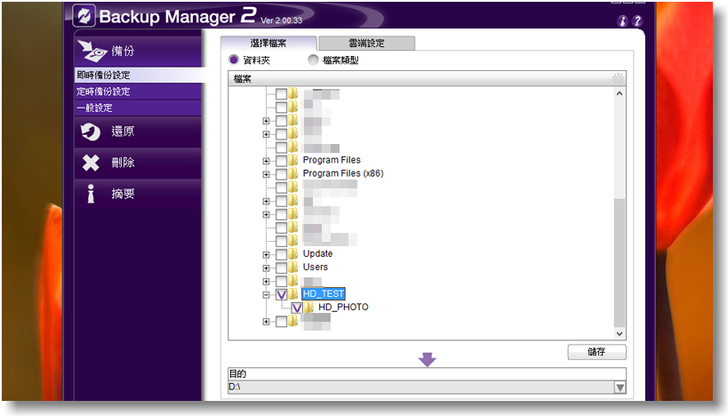Open 定時備份設定 menu item
Viewport: 728px width, 416px height.
(138, 91)
